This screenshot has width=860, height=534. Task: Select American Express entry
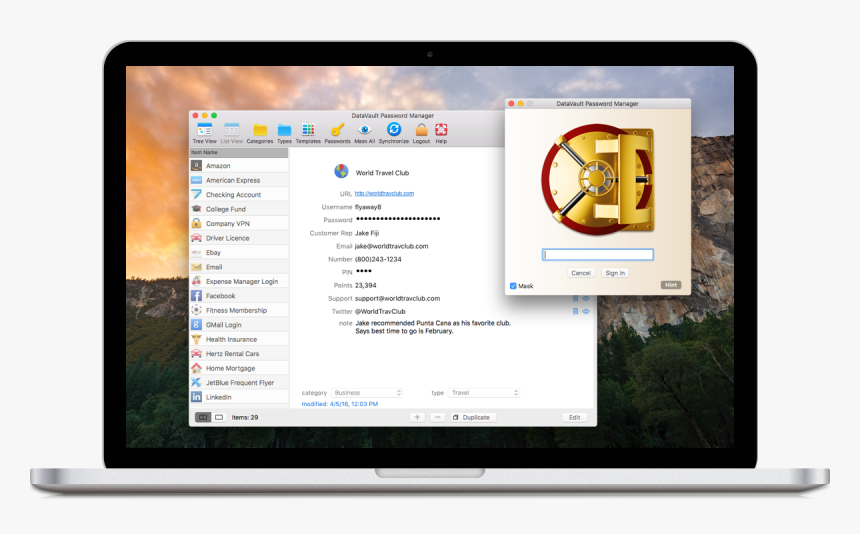pyautogui.click(x=239, y=180)
